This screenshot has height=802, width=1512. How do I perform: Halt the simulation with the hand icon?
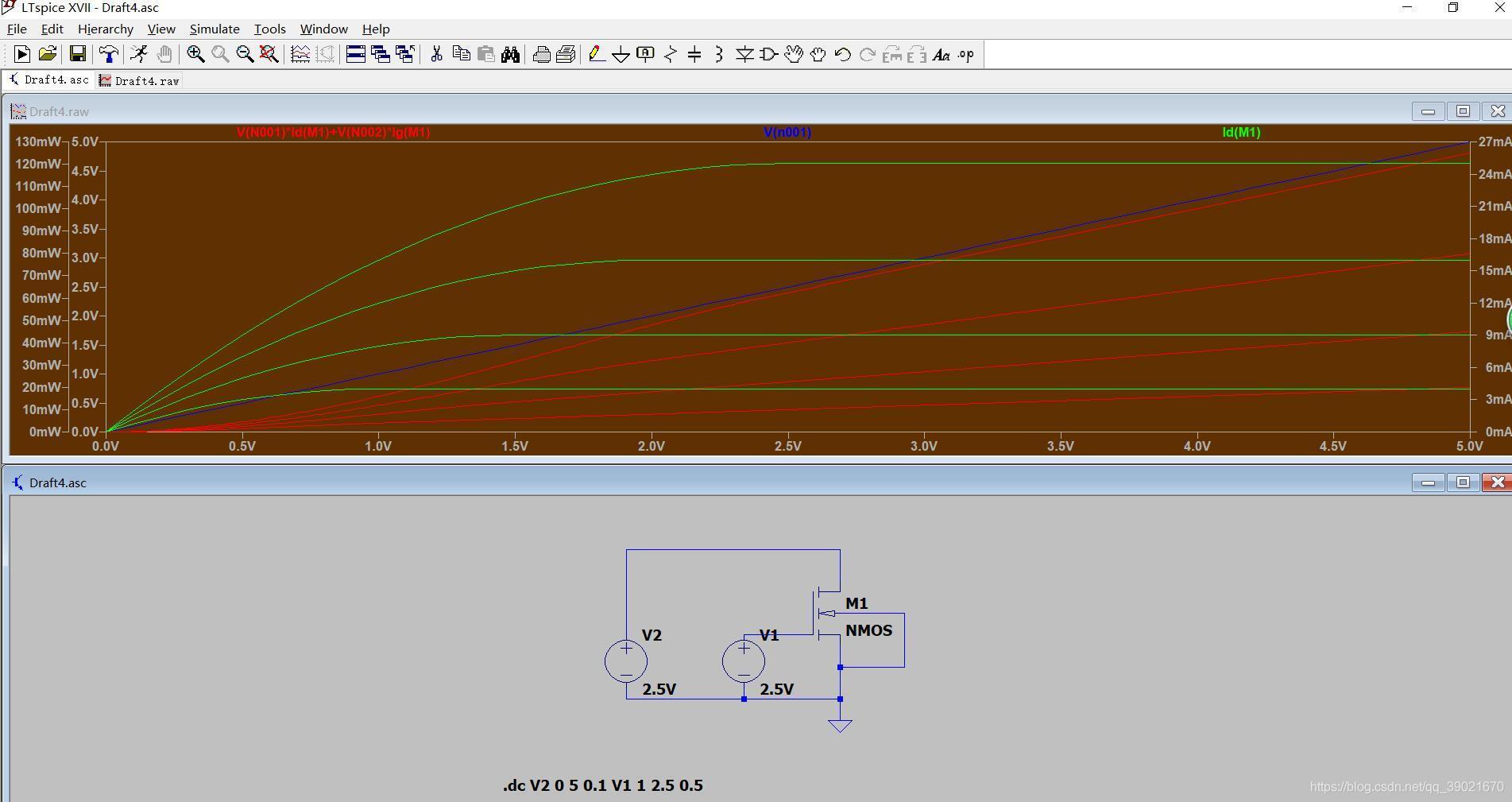click(164, 54)
